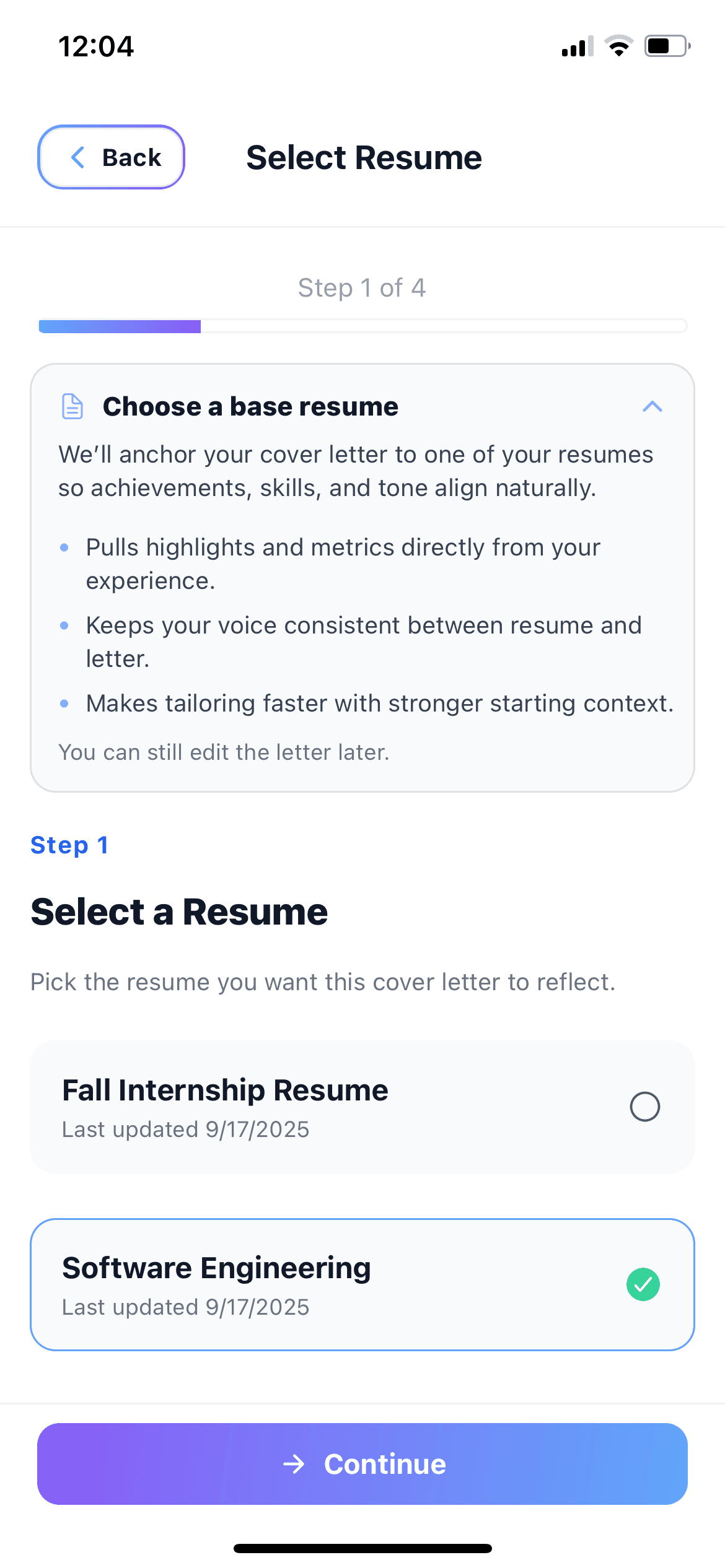This screenshot has height=1568, width=725.
Task: Select the Fall Internship Resume radio circle
Action: pyautogui.click(x=644, y=1107)
